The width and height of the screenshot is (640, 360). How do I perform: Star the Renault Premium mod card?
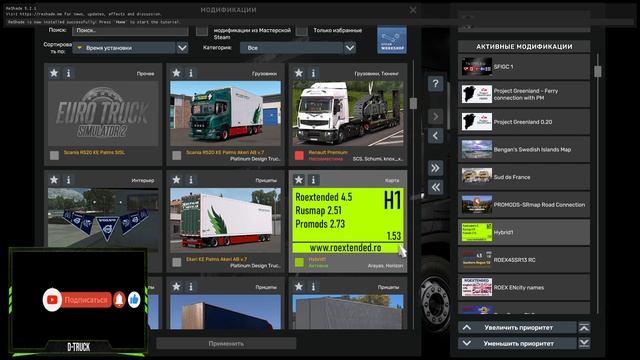[299, 73]
